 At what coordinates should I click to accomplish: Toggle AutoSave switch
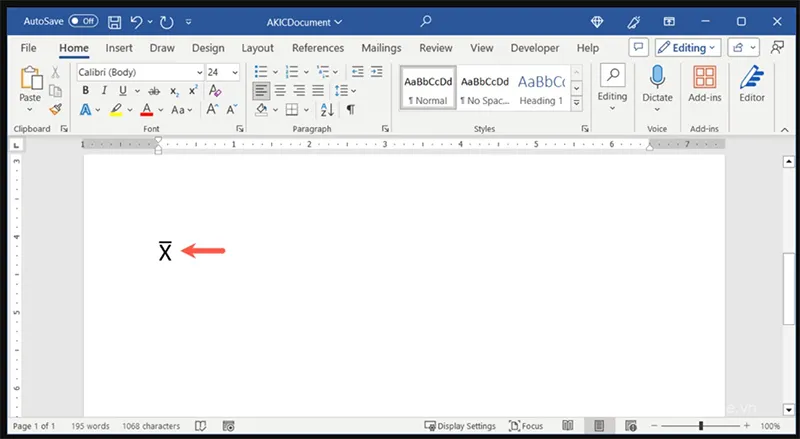click(83, 21)
